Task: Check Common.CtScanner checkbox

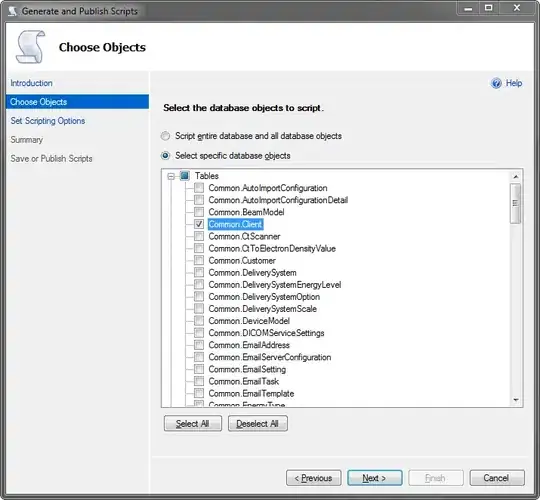Action: 199,236
